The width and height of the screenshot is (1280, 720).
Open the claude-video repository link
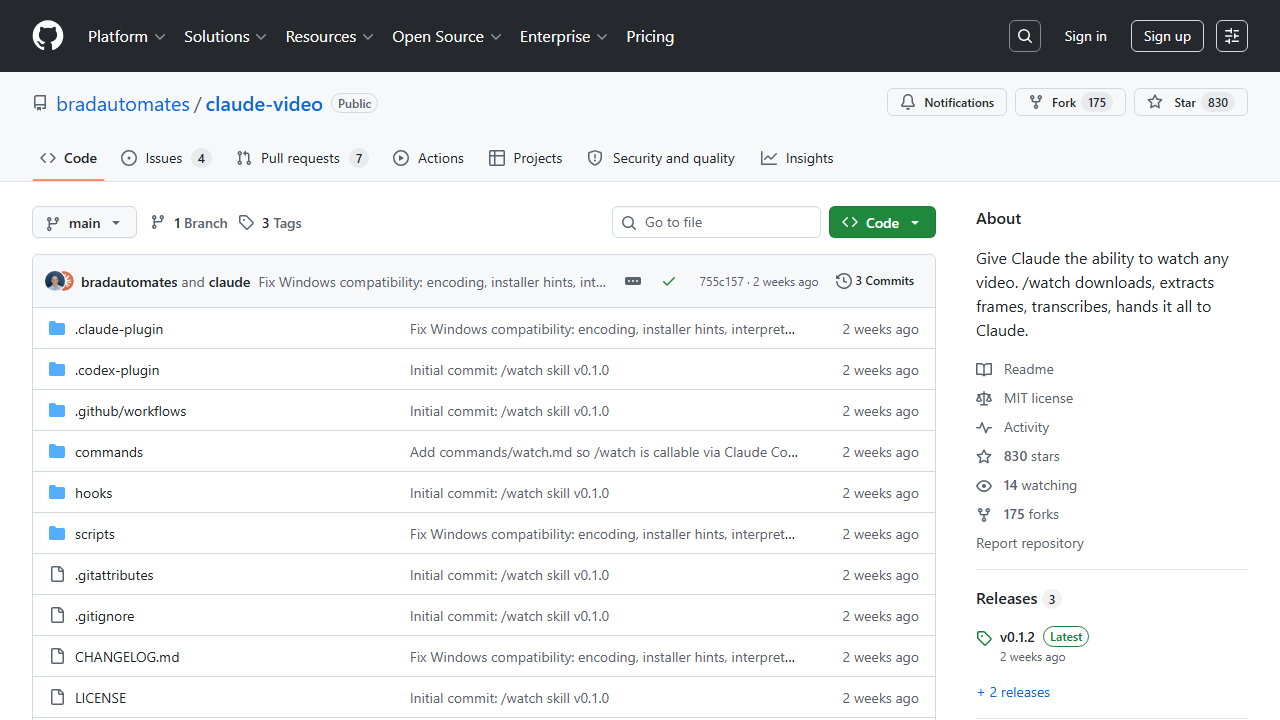(264, 104)
